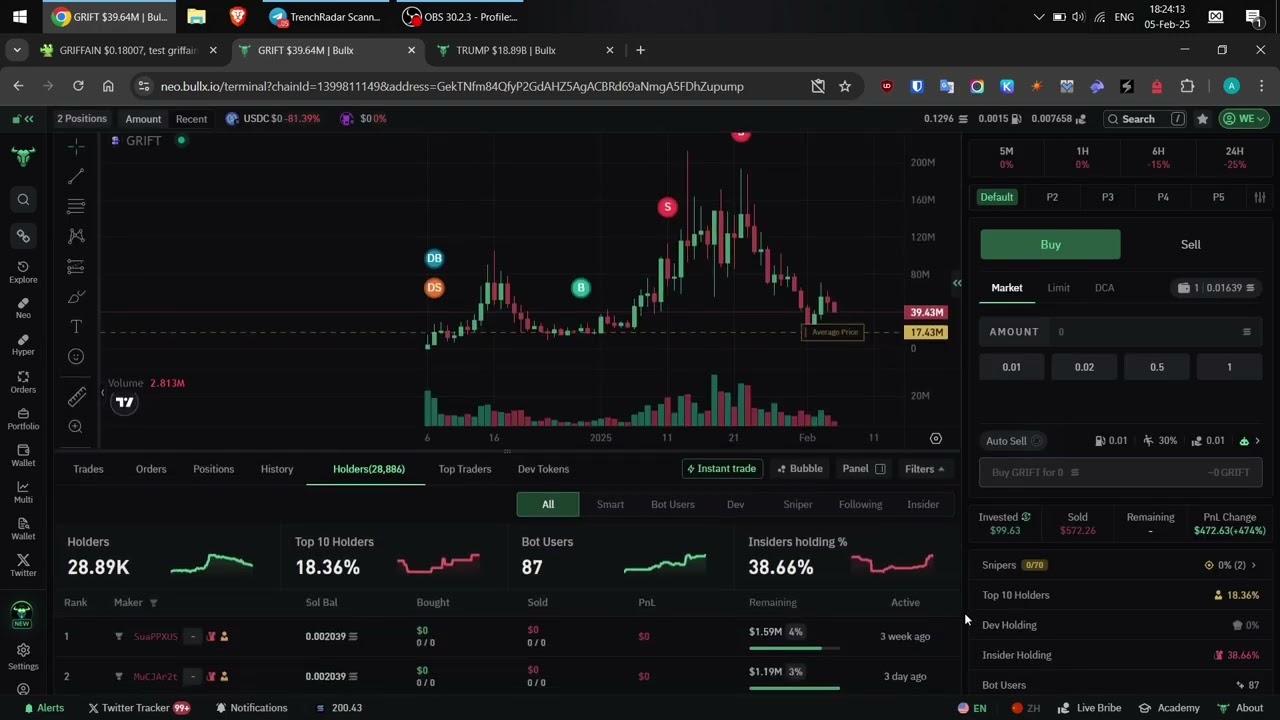Click the green Buy button
Screen dimensions: 1280x720
(1050, 245)
